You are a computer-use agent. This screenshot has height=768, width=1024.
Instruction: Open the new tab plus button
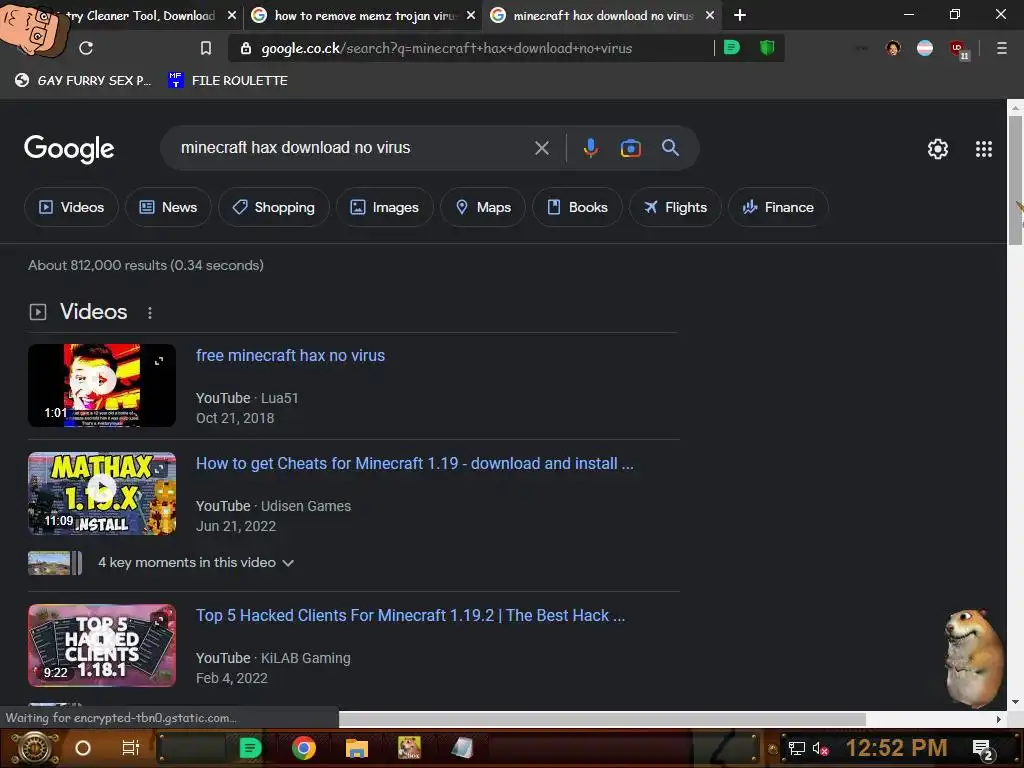[739, 15]
